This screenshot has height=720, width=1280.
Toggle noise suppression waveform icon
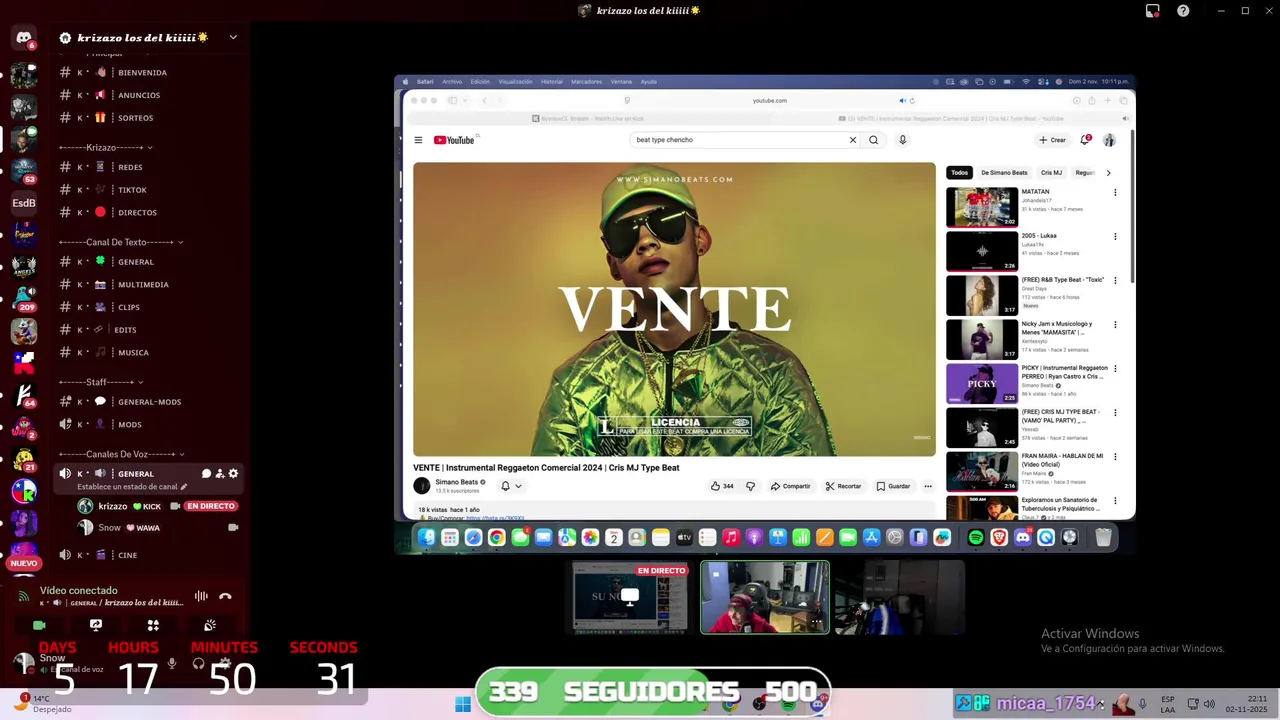[x=201, y=596]
